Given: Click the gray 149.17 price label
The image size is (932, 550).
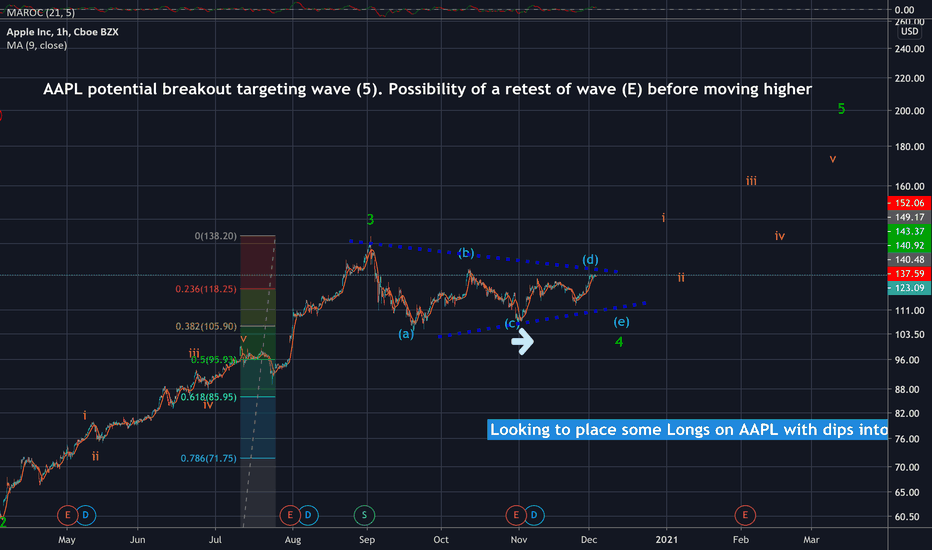Looking at the screenshot, I should click(x=909, y=217).
